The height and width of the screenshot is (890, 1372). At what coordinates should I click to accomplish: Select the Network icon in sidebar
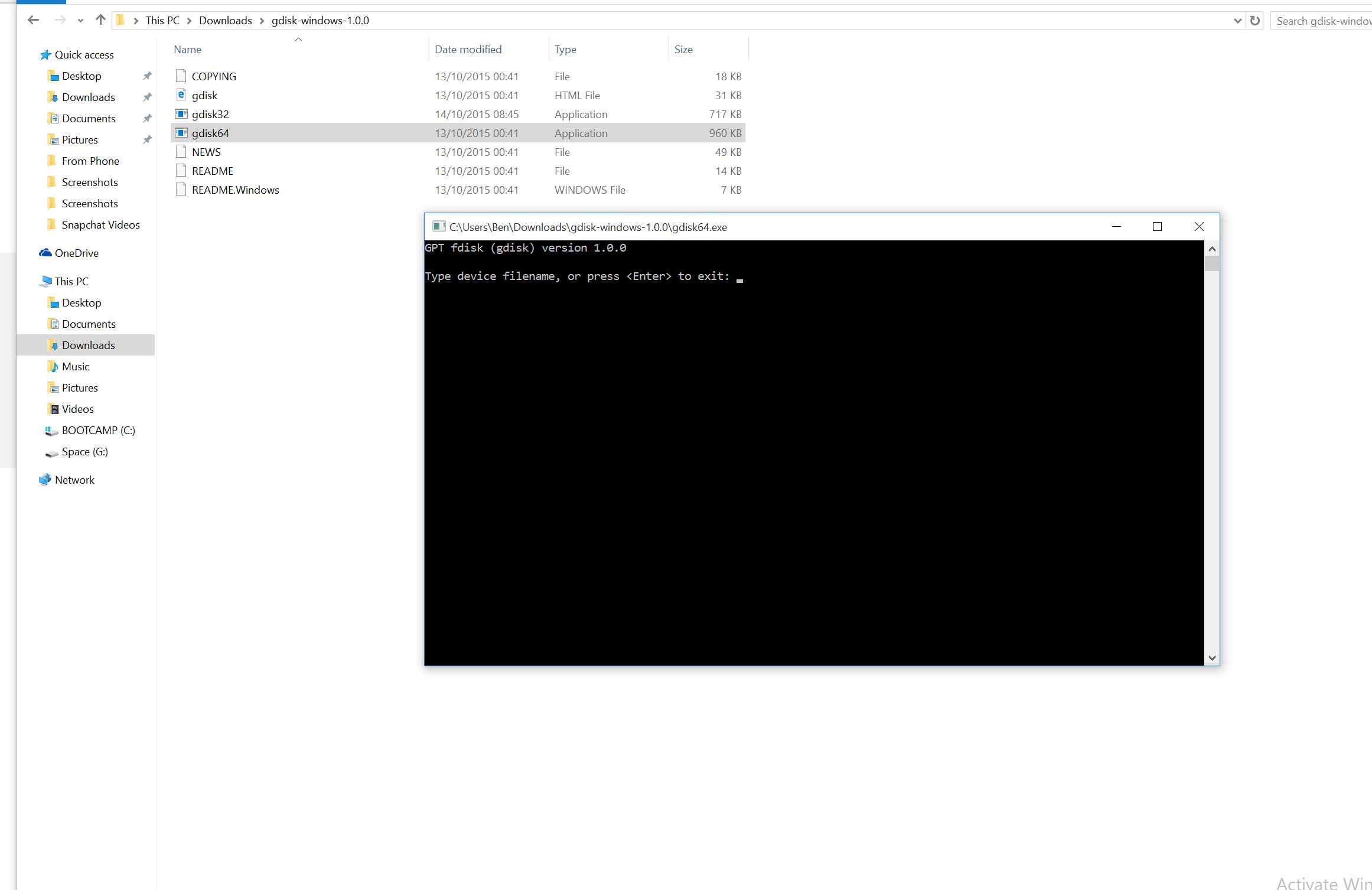[45, 480]
